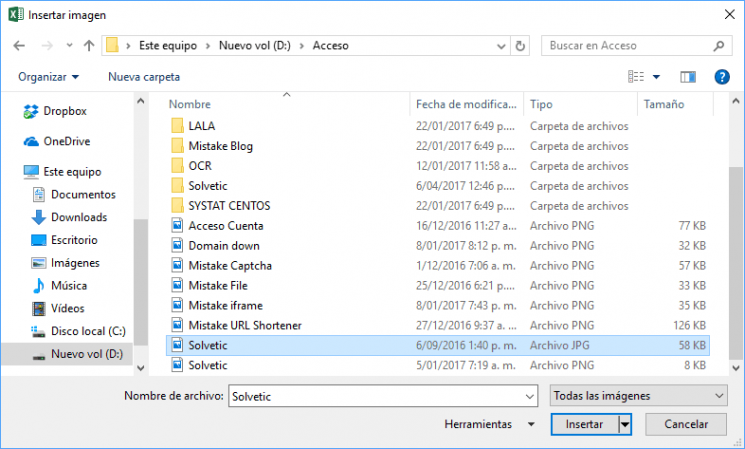Image resolution: width=745 pixels, height=449 pixels.
Task: Open Escritorio in sidebar
Action: 64,240
